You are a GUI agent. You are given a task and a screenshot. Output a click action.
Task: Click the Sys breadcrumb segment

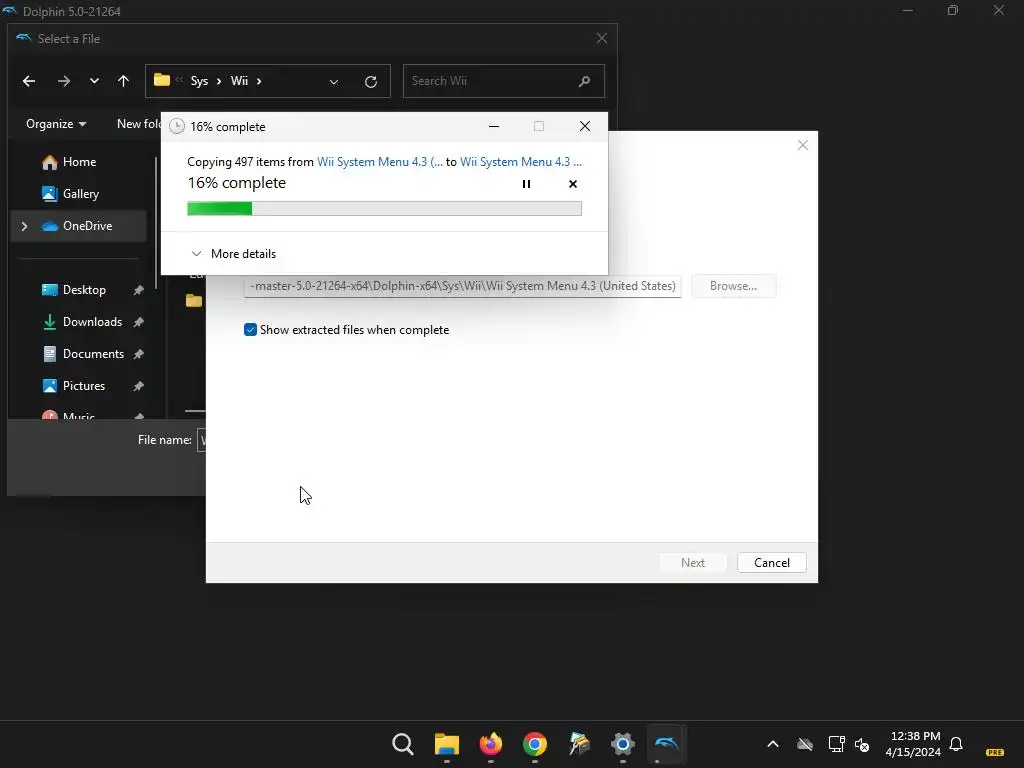pos(199,81)
